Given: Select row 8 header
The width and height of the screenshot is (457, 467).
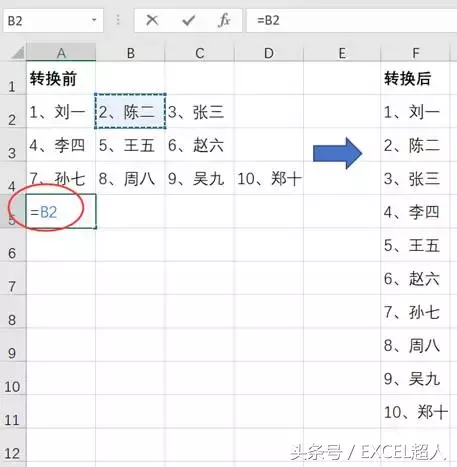Looking at the screenshot, I should (12, 312).
